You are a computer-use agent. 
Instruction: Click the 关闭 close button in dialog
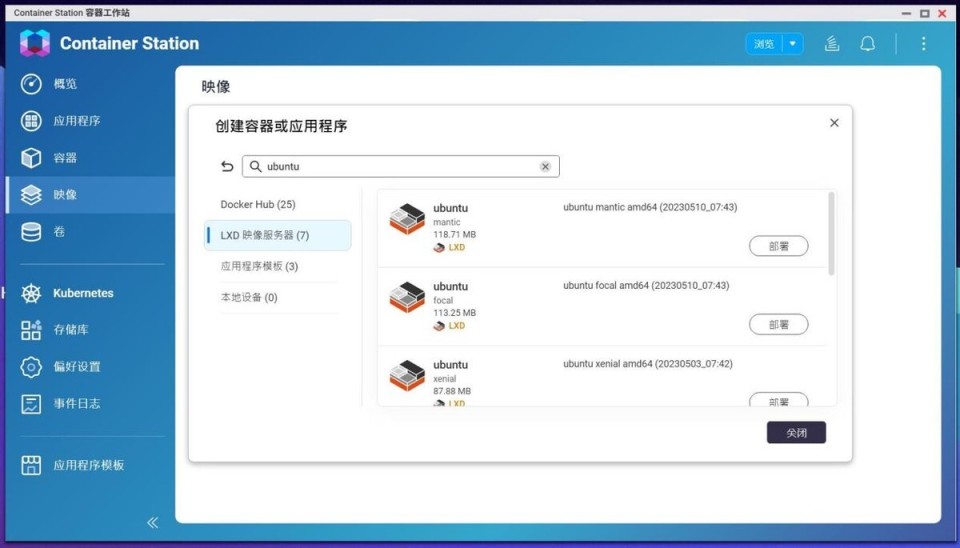tap(796, 432)
